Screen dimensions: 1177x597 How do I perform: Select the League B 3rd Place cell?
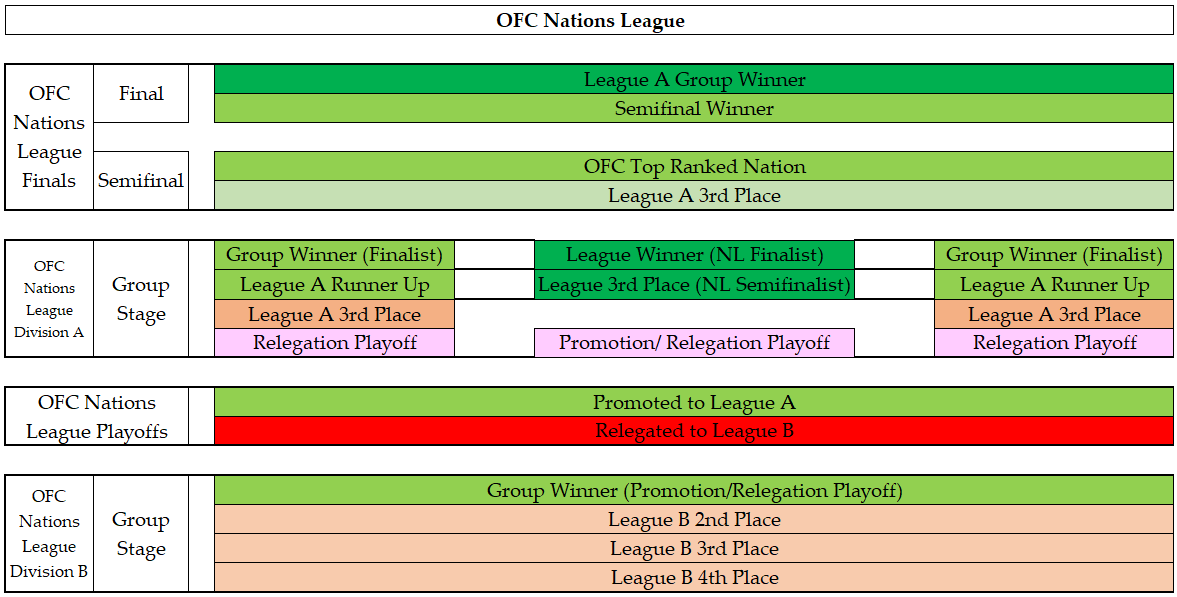pyautogui.click(x=694, y=549)
